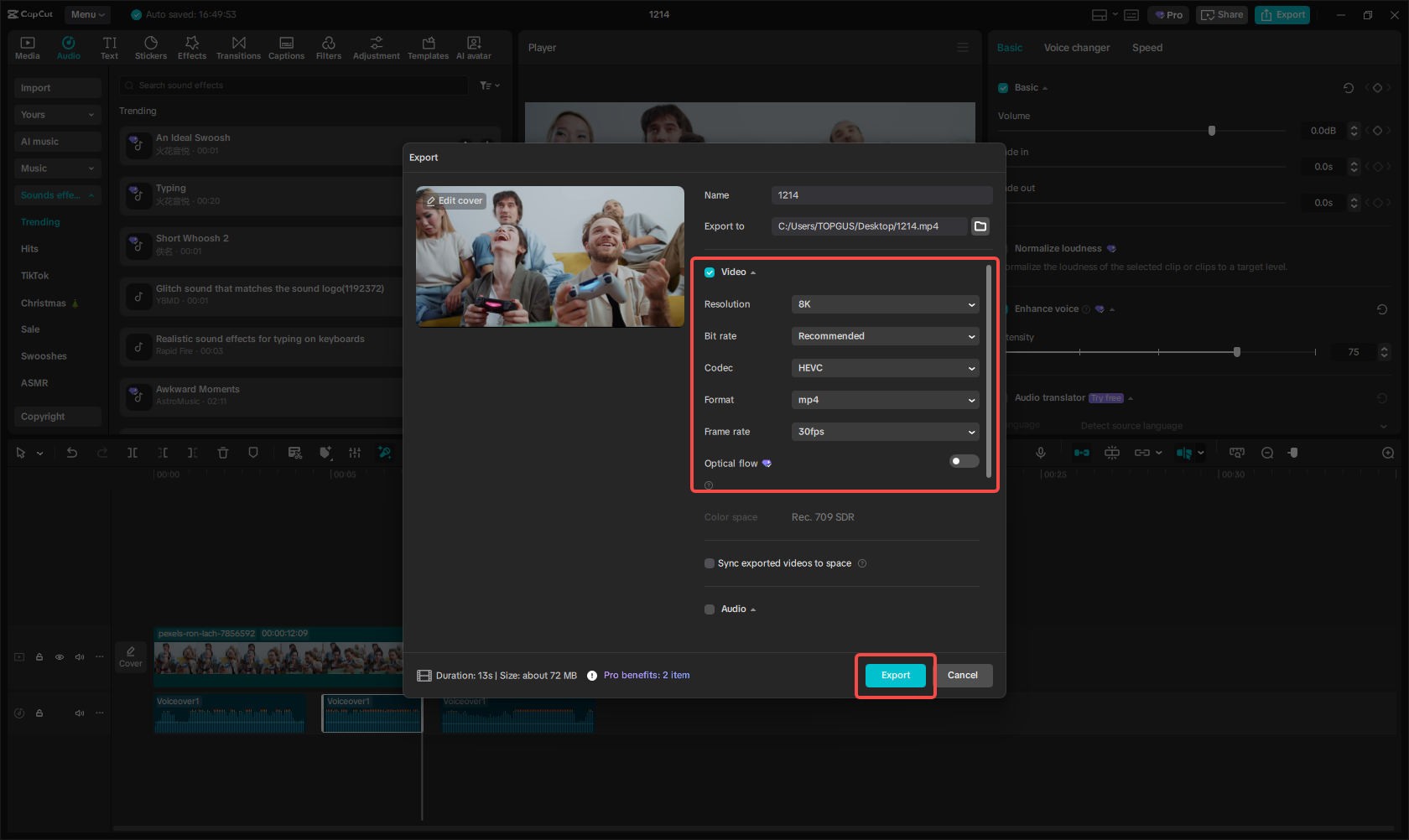Disable the Optical flow toggle
This screenshot has width=1409, height=840.
(x=964, y=461)
